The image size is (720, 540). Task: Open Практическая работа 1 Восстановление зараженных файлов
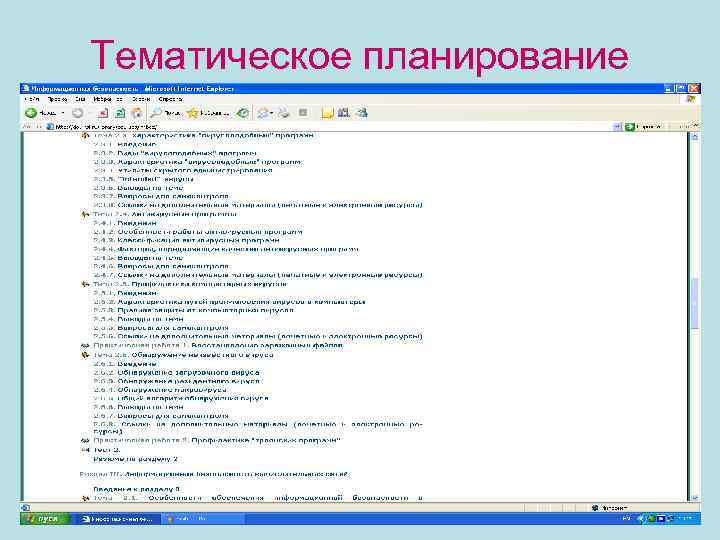[x=218, y=345]
